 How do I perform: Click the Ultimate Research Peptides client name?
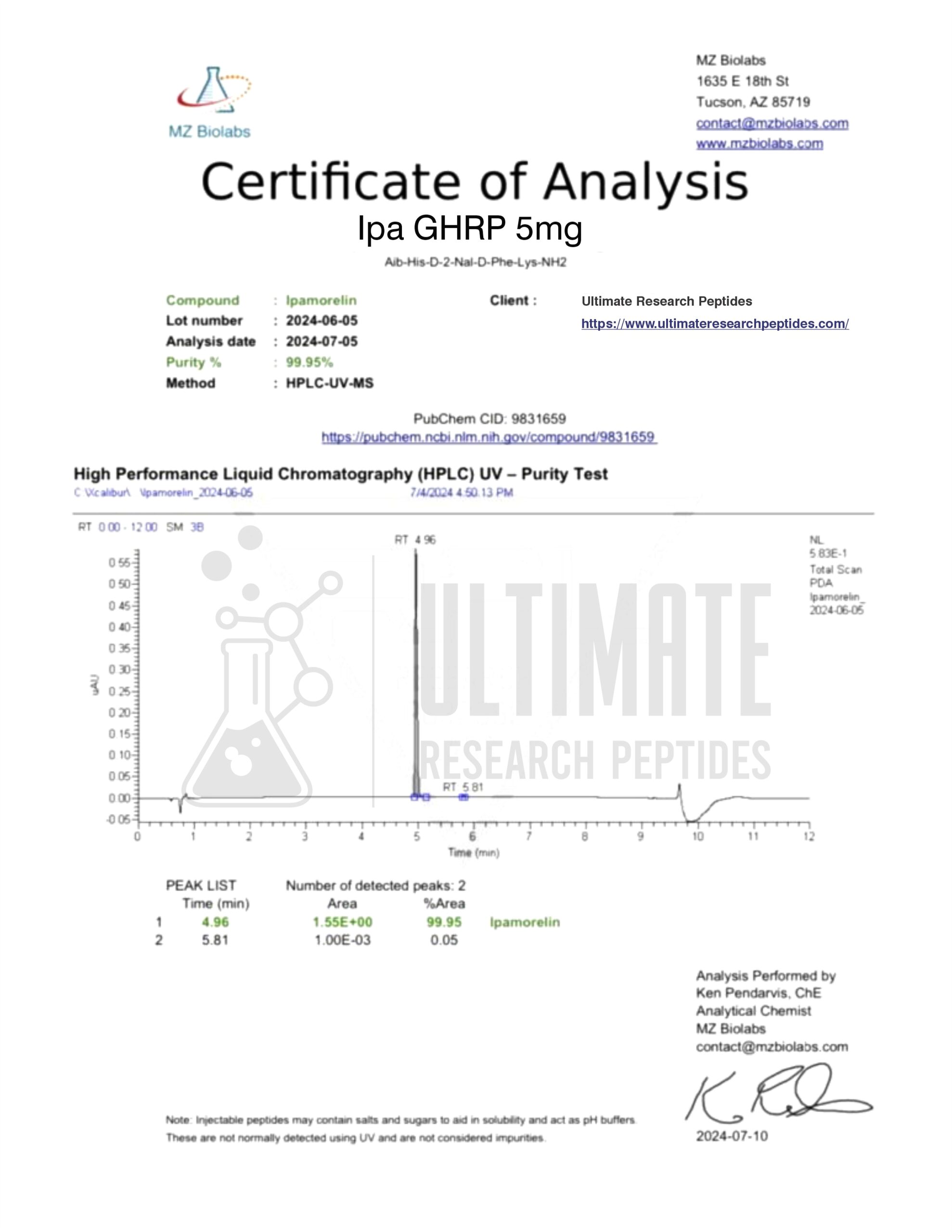tap(667, 301)
